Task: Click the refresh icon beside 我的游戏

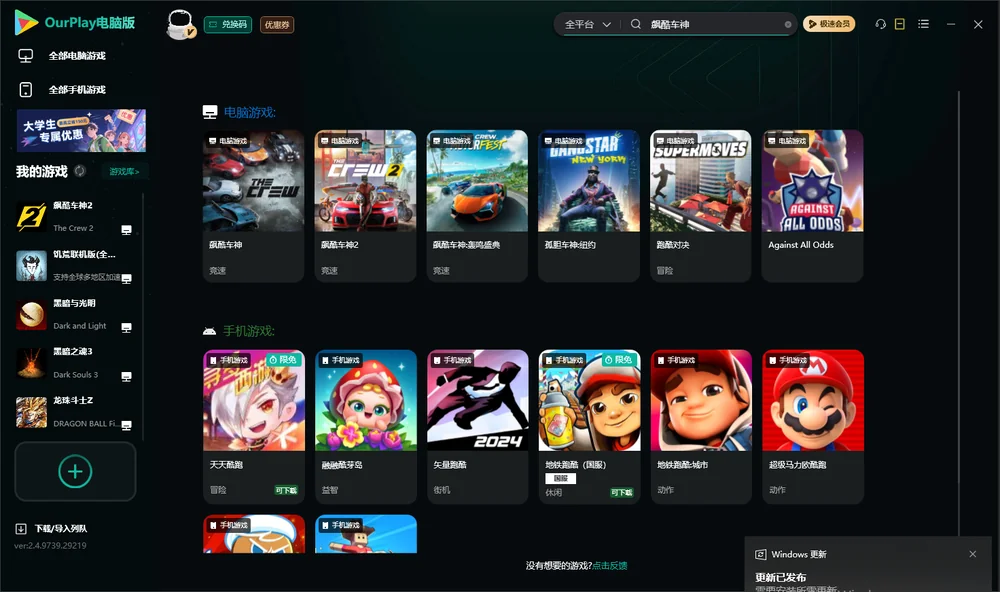Action: click(x=80, y=171)
